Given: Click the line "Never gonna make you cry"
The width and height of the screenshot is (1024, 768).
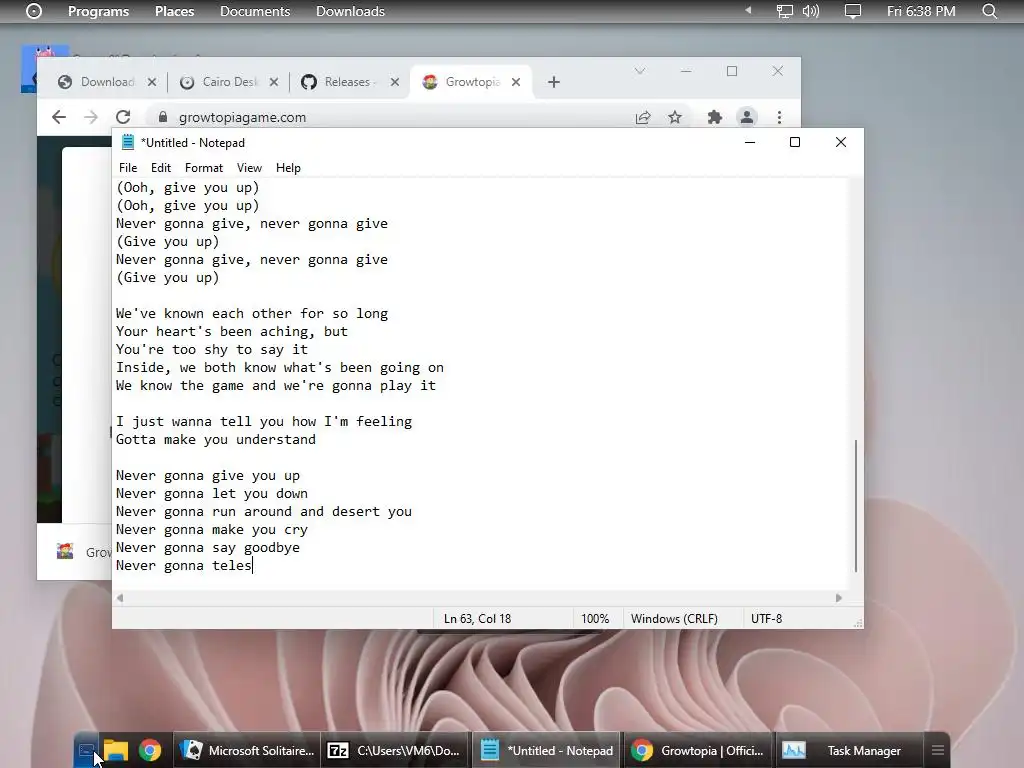Looking at the screenshot, I should tap(212, 530).
